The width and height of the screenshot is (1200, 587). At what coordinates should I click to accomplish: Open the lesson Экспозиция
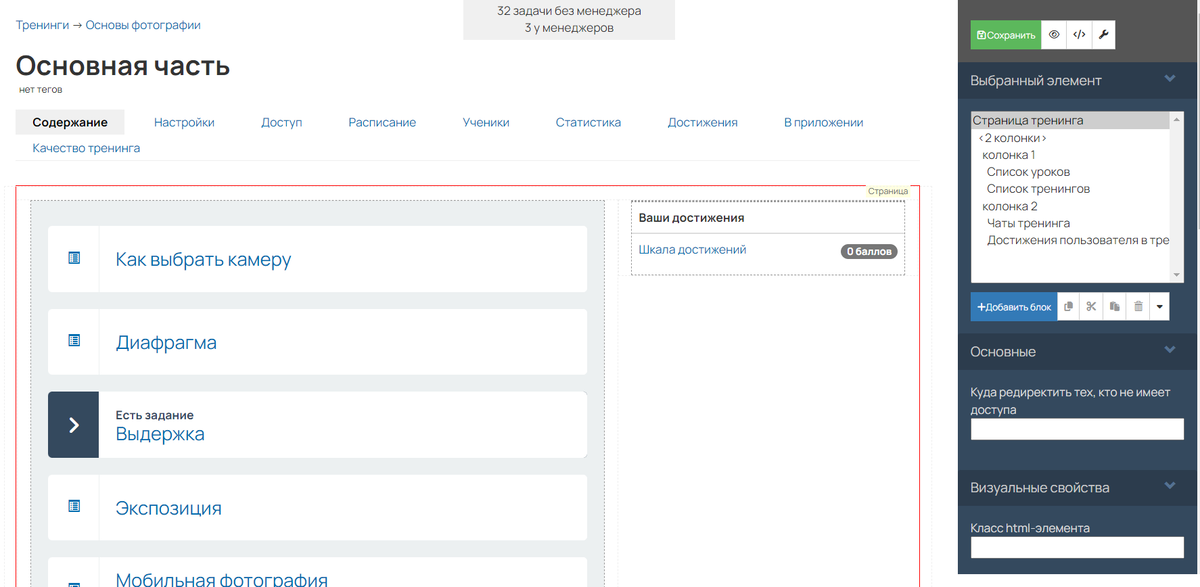168,508
